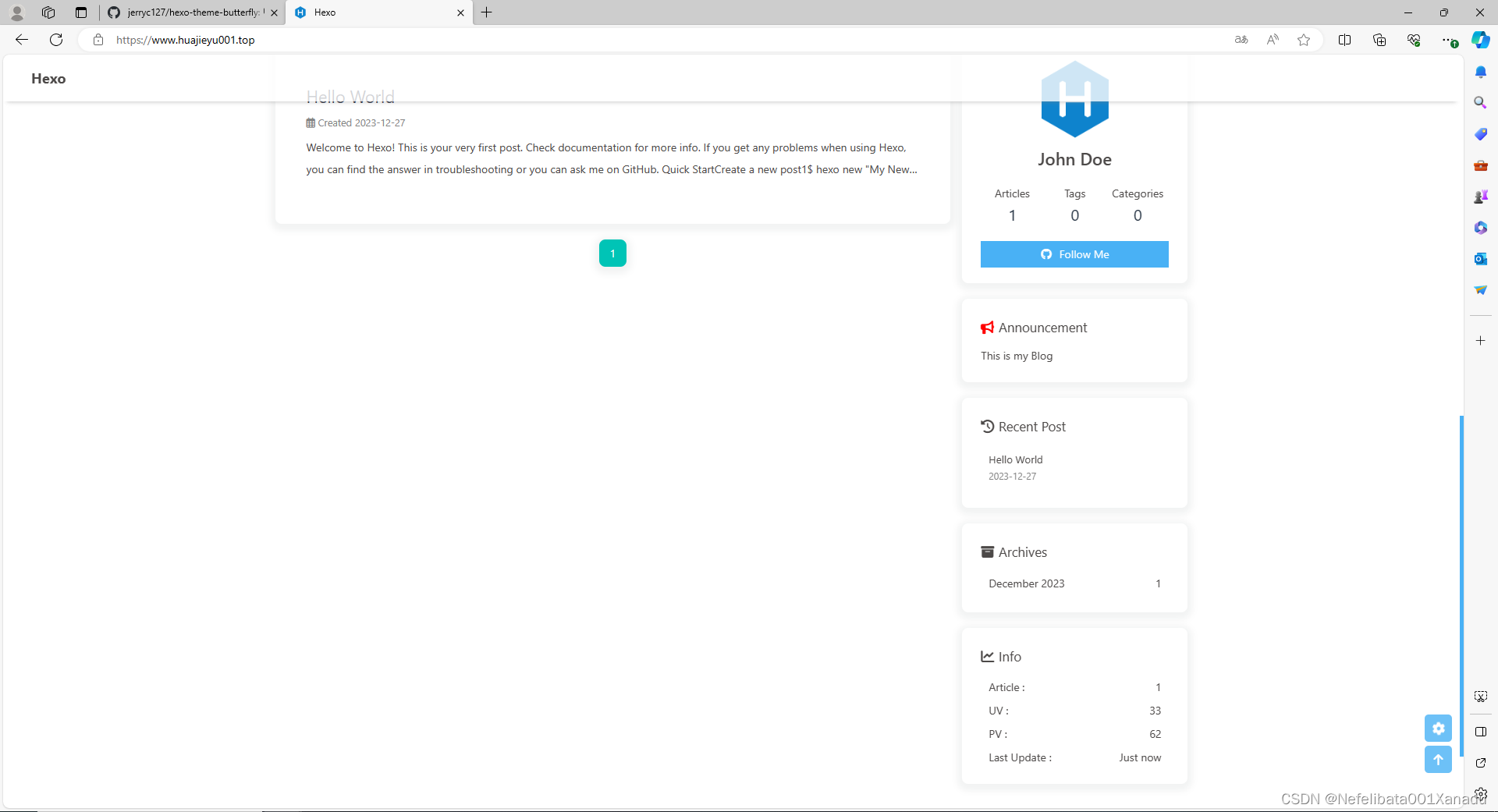Click the address bar URL
The image size is (1498, 812).
[x=186, y=40]
